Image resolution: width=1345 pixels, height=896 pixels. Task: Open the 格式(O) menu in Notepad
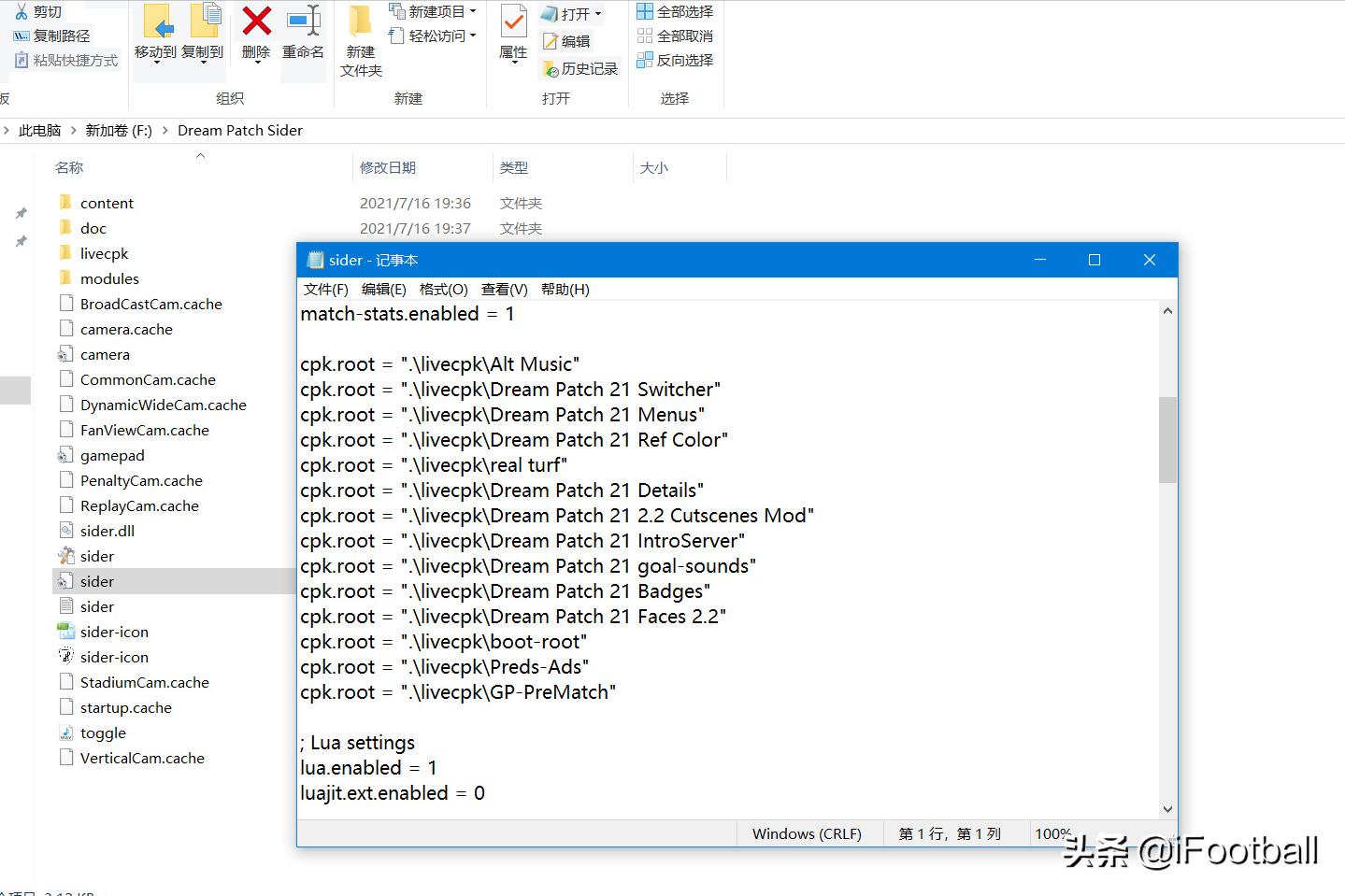pyautogui.click(x=444, y=290)
